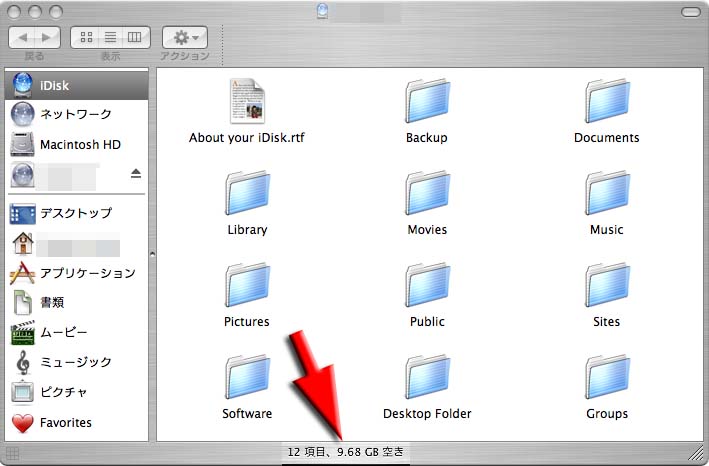Select the Music folder icon
The image size is (709, 466).
607,193
